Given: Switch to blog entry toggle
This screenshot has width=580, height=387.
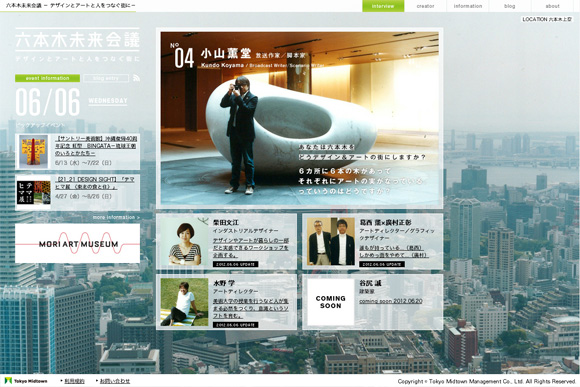Looking at the screenshot, I should pos(106,78).
